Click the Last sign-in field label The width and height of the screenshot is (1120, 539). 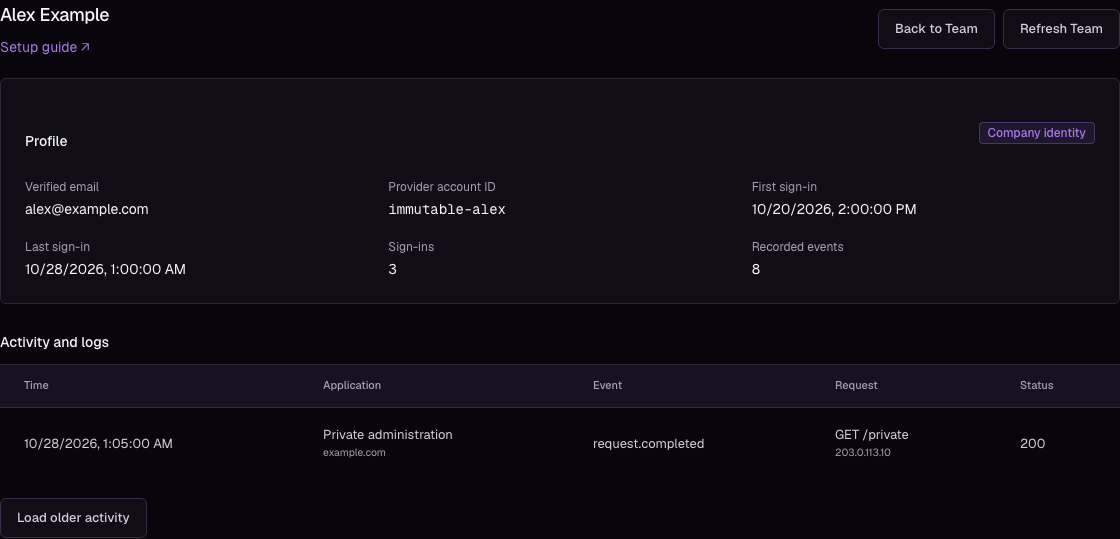click(57, 247)
